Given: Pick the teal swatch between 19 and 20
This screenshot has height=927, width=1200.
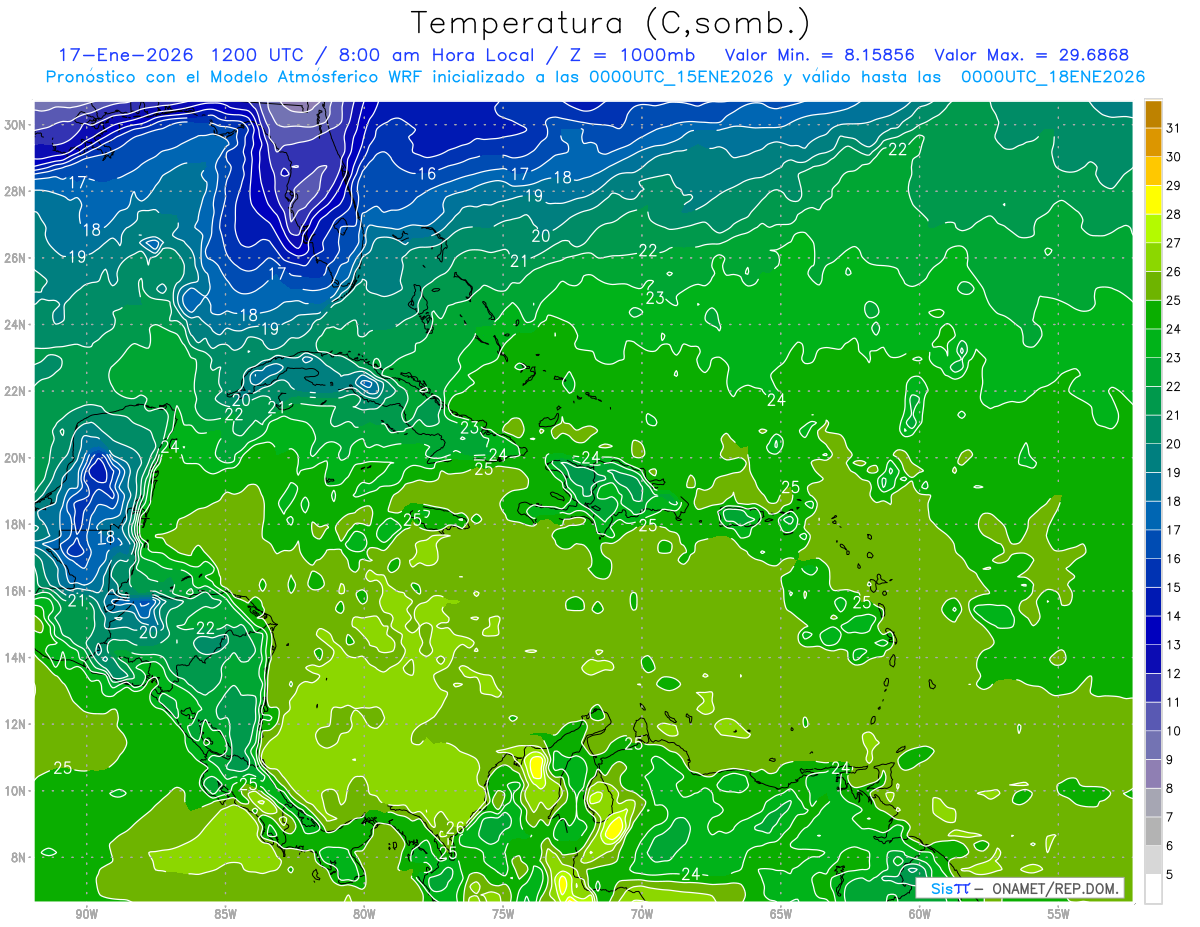Looking at the screenshot, I should tap(1153, 458).
